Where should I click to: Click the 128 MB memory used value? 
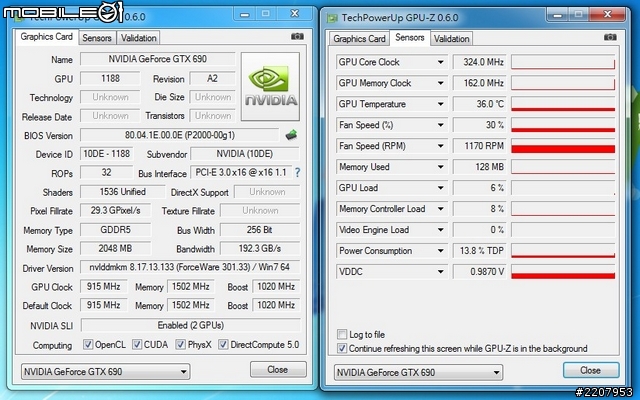[480, 167]
